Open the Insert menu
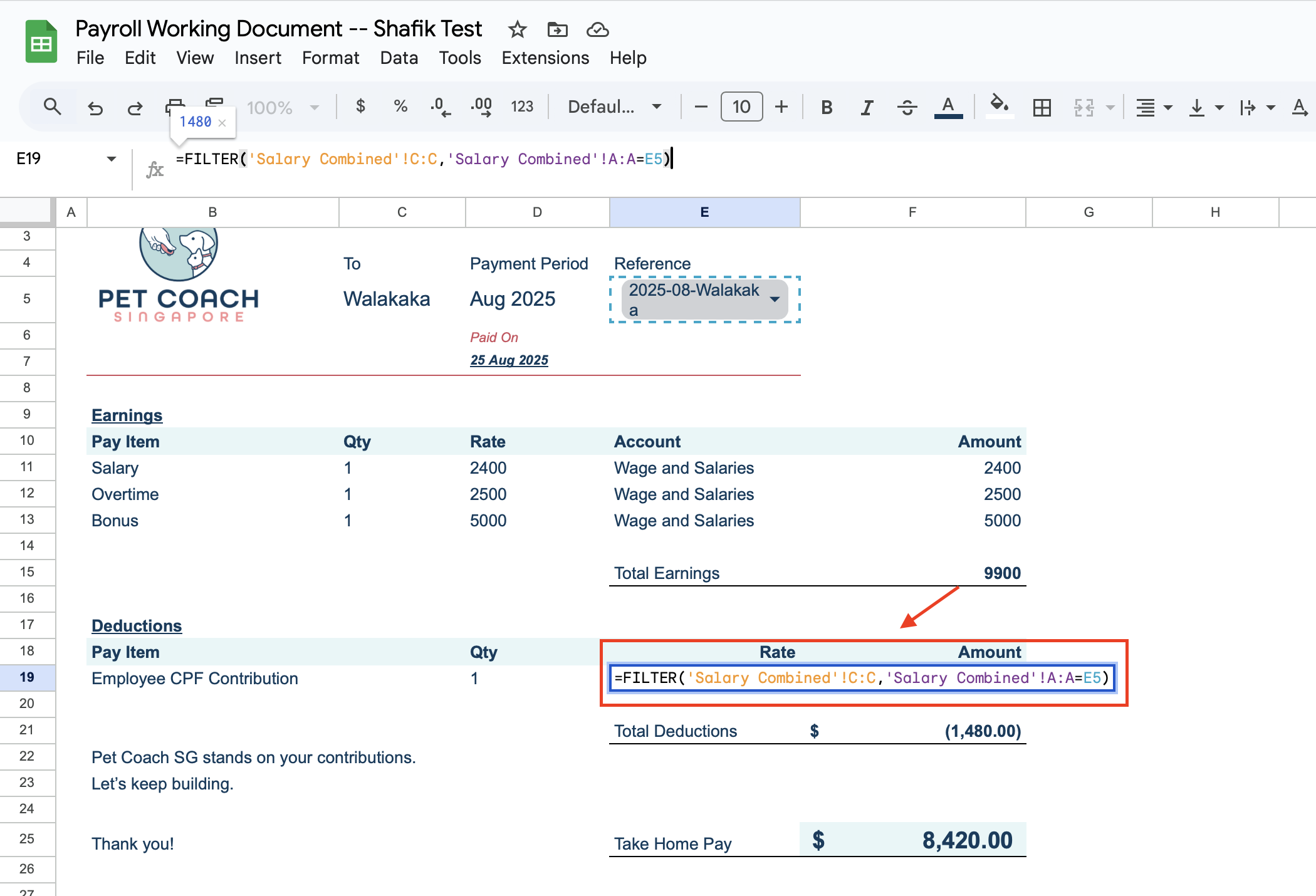This screenshot has height=896, width=1316. [258, 58]
